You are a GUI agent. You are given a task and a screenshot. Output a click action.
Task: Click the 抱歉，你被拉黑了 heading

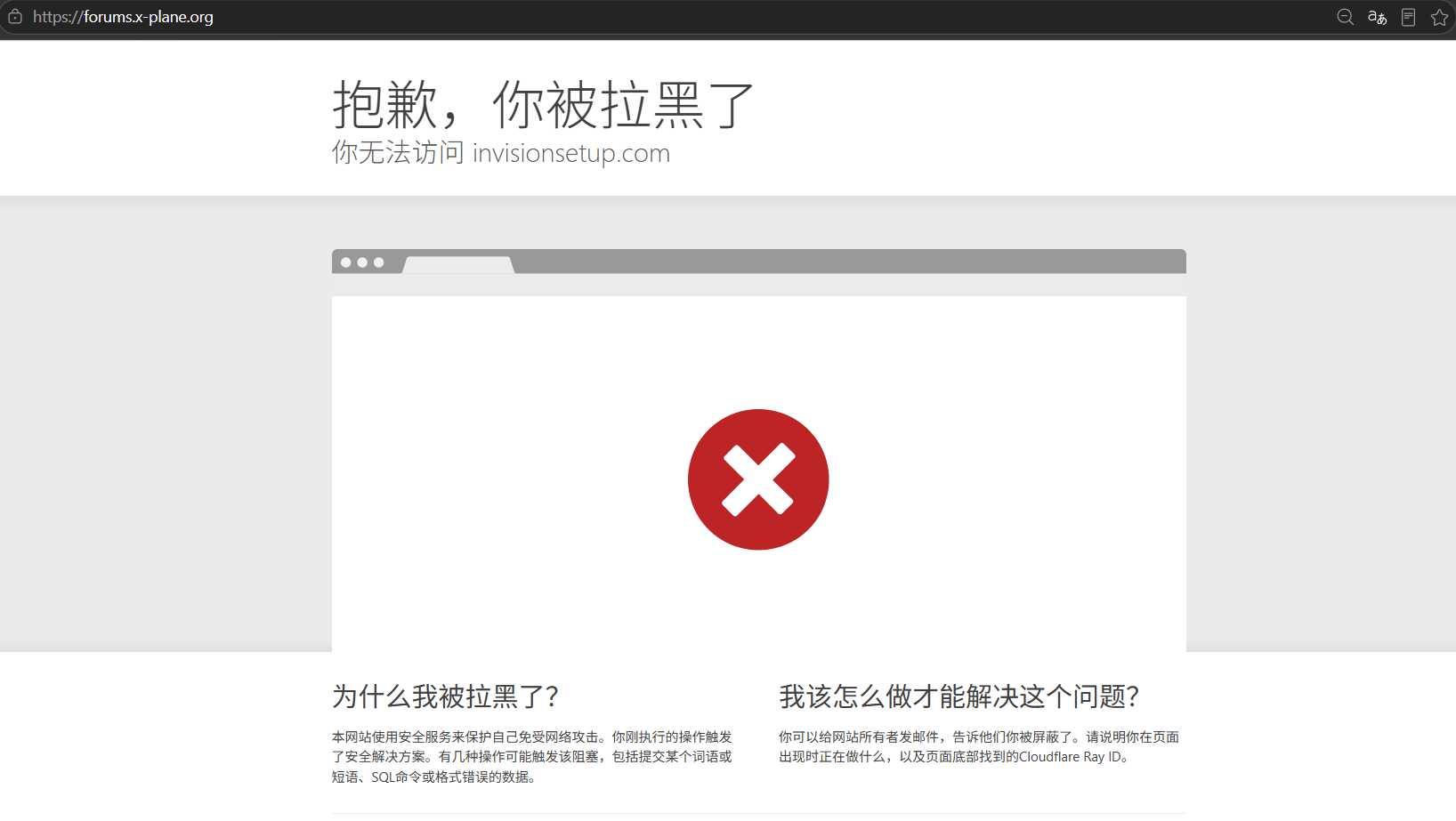tap(543, 105)
